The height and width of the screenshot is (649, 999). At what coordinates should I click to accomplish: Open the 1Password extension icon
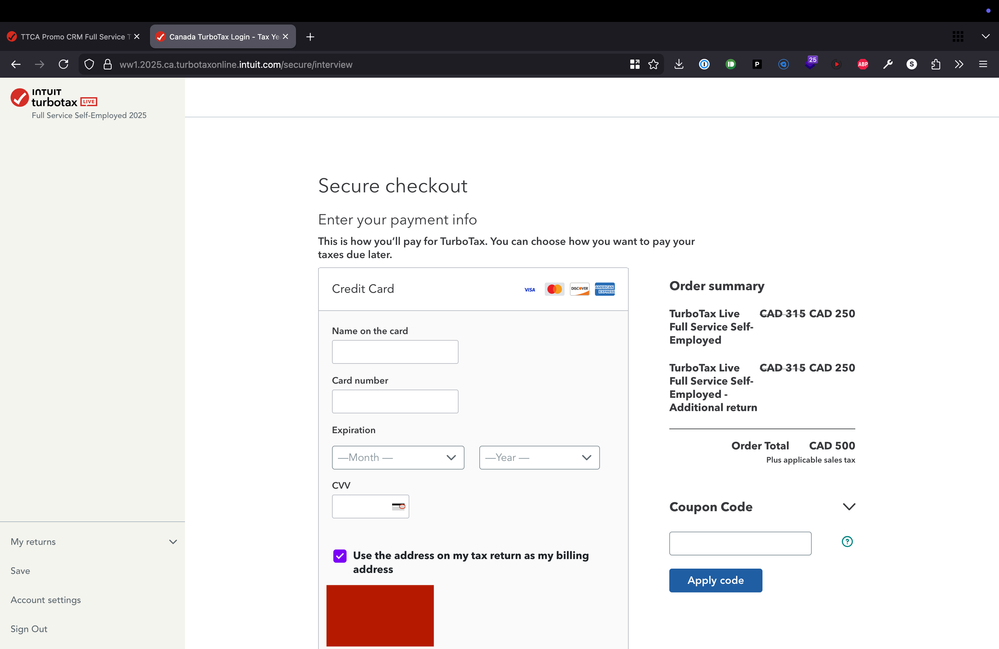click(x=704, y=64)
